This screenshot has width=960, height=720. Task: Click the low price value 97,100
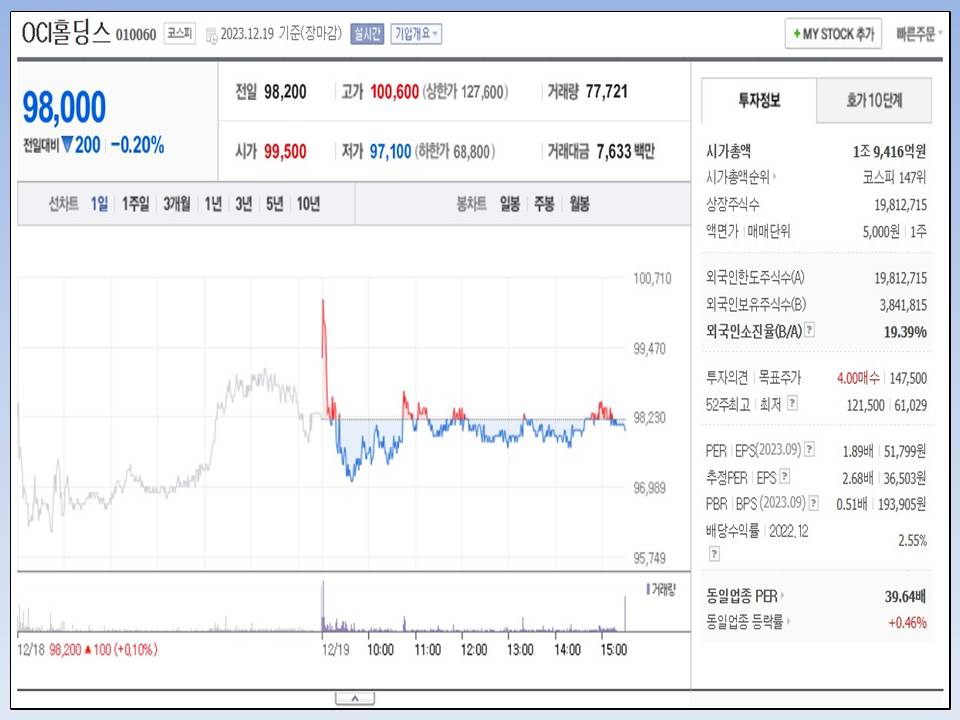pos(390,151)
